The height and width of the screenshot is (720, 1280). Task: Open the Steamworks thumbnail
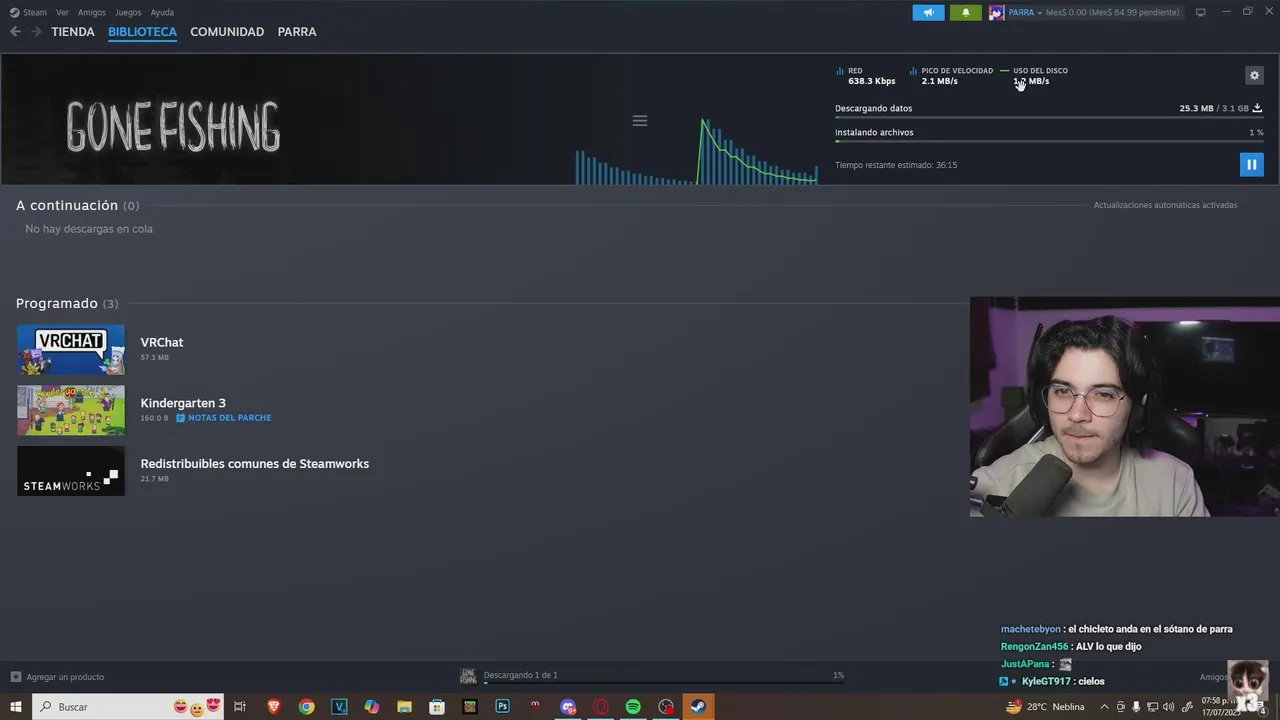[71, 471]
